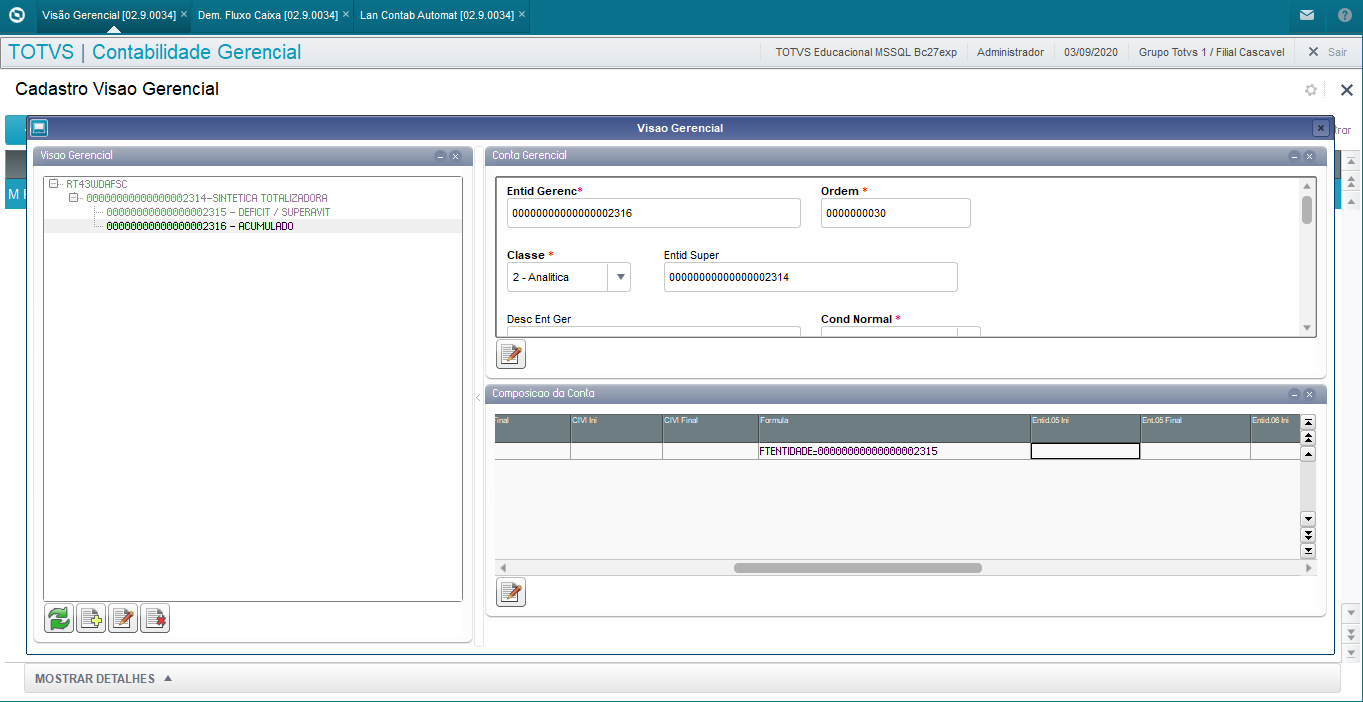The height and width of the screenshot is (702, 1363).
Task: Collapse left panel using the splitter arrow
Action: (x=478, y=398)
